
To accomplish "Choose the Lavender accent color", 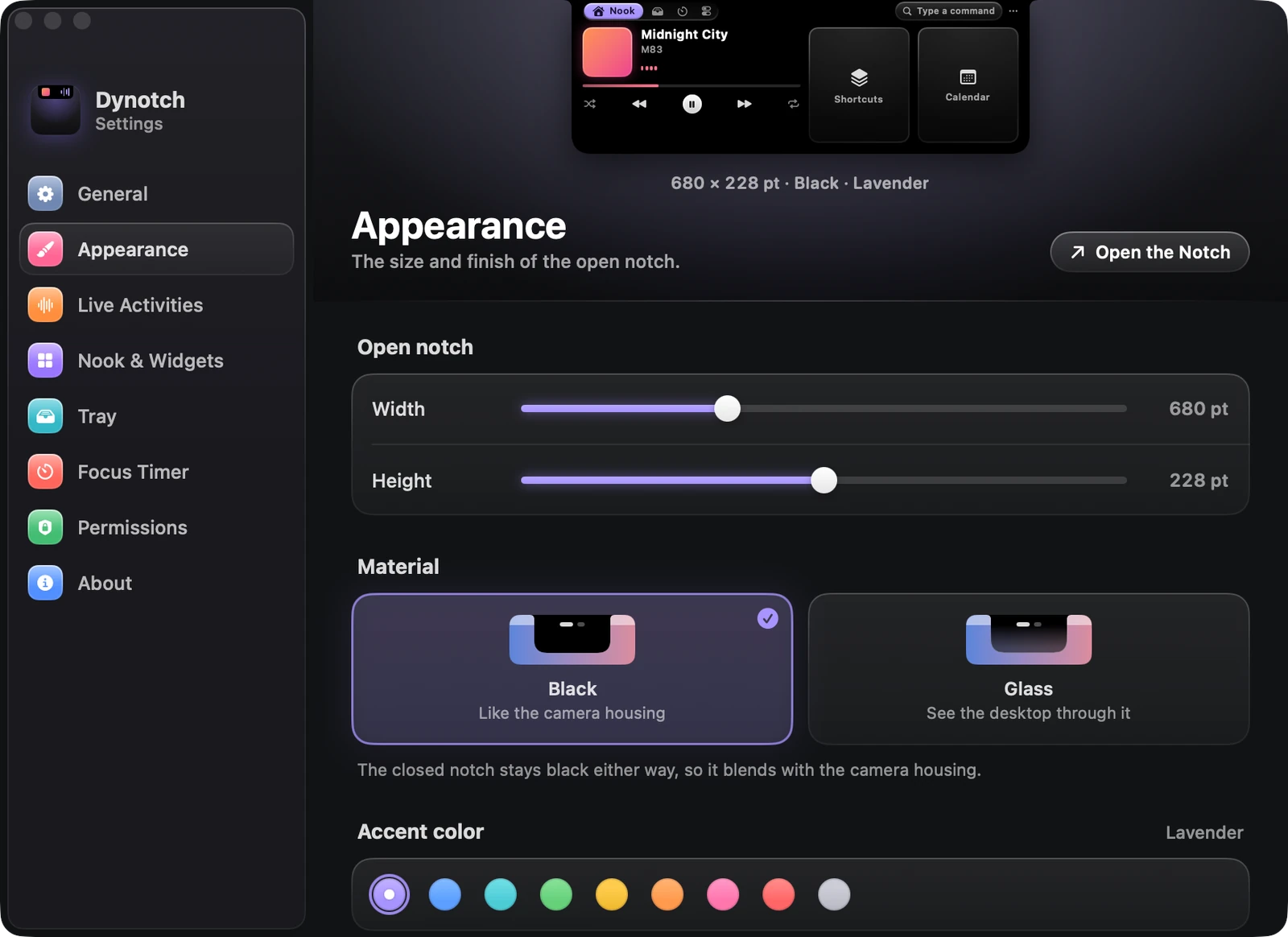I will (x=390, y=894).
